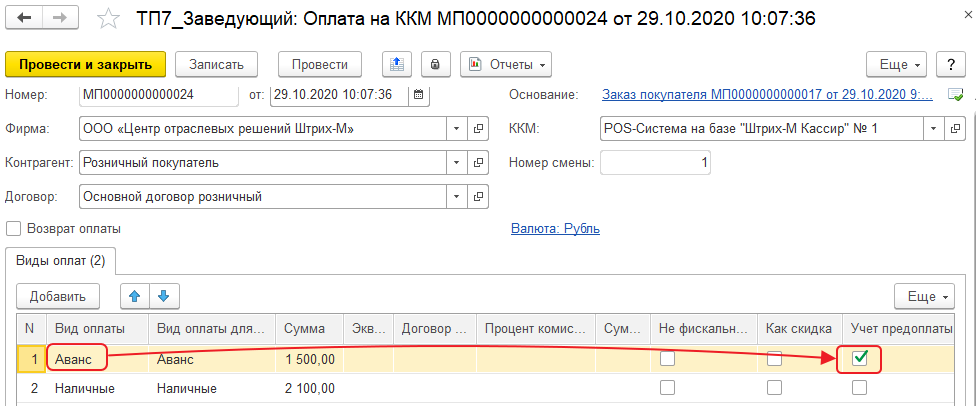Expand the Контрагент dropdown list
Screen dimensions: 976x406
(456, 163)
